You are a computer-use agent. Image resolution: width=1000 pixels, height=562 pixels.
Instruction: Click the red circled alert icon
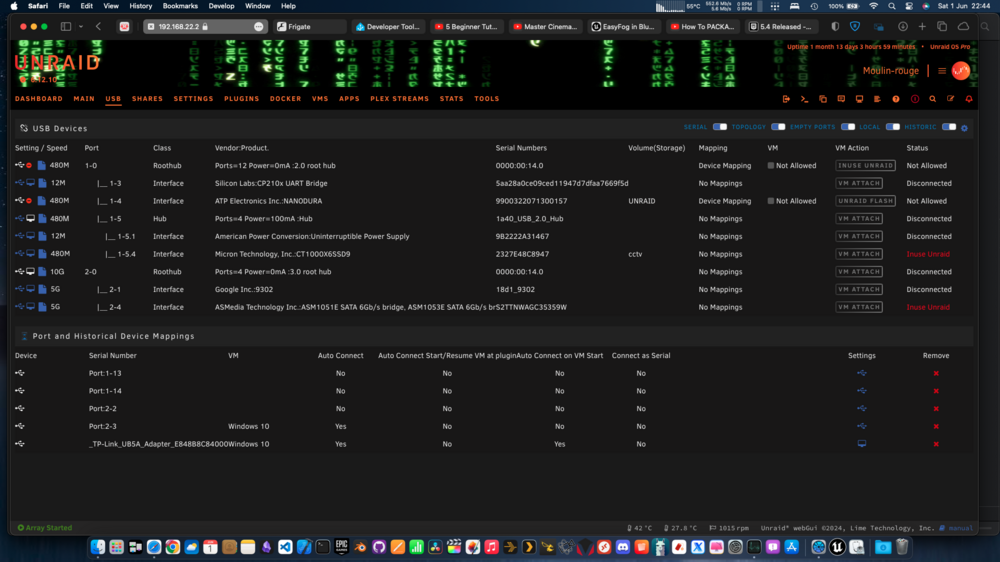tap(915, 100)
